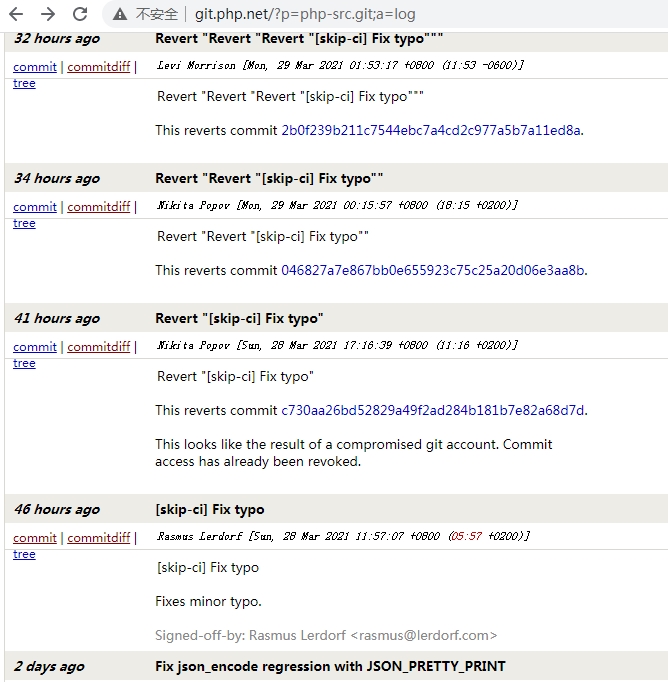Open commit link for 32 hours ago entry

(x=35, y=67)
